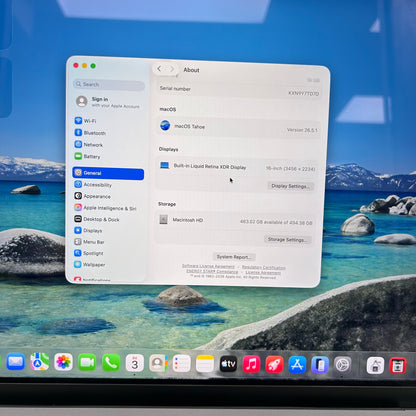The height and width of the screenshot is (416, 416).
Task: Click the Built-in Liquid Retina XDR Display icon
Action: point(165,165)
